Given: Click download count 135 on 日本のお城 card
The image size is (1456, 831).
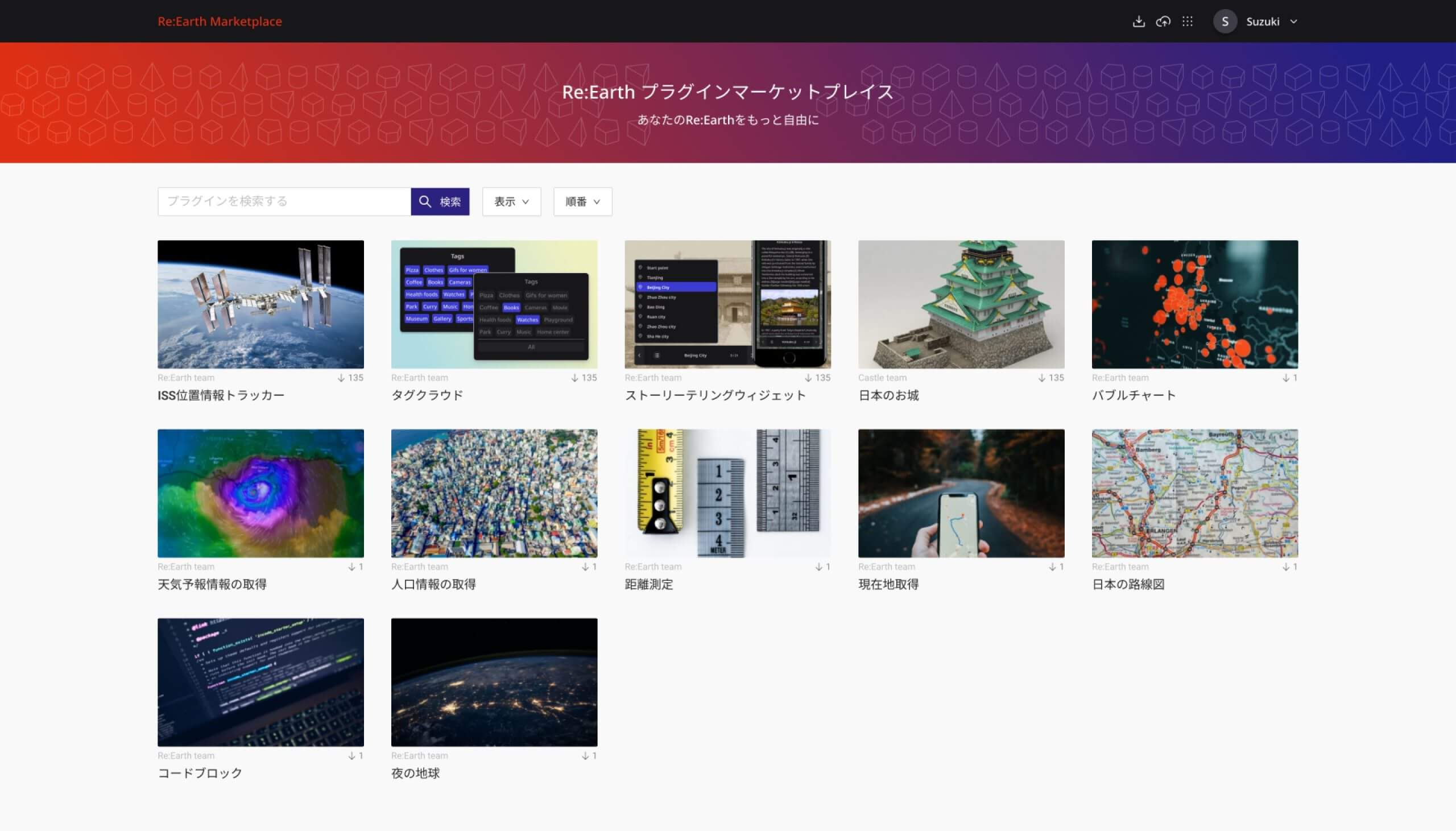Looking at the screenshot, I should point(1051,378).
